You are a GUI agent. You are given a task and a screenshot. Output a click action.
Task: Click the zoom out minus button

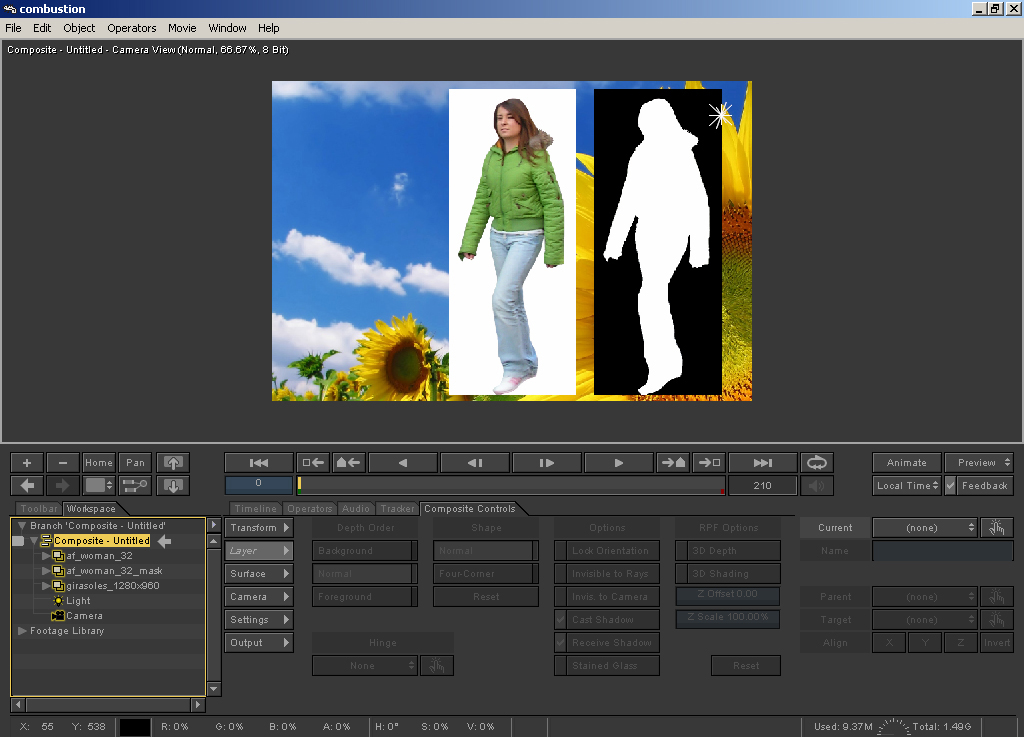point(63,463)
